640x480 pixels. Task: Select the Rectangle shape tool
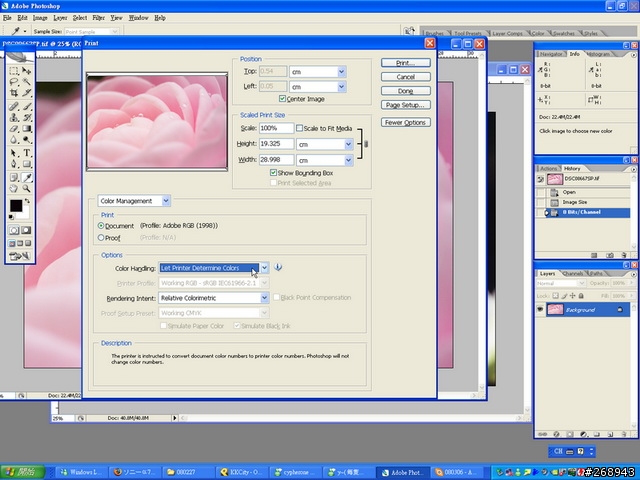(27, 164)
